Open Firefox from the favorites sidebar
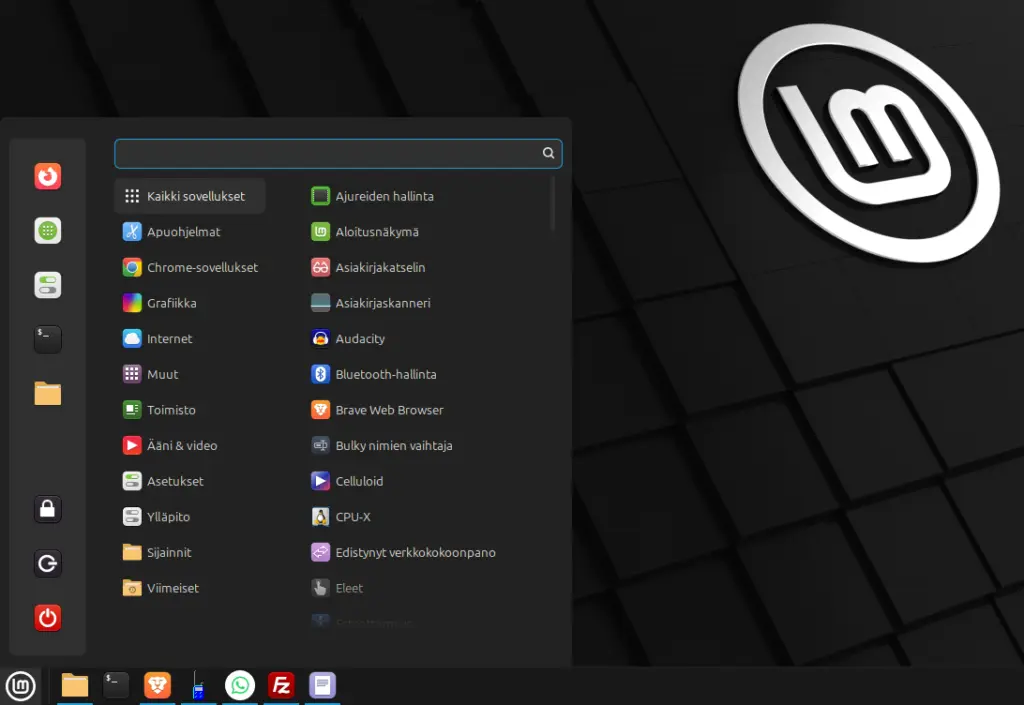The width and height of the screenshot is (1024, 705). [x=48, y=176]
